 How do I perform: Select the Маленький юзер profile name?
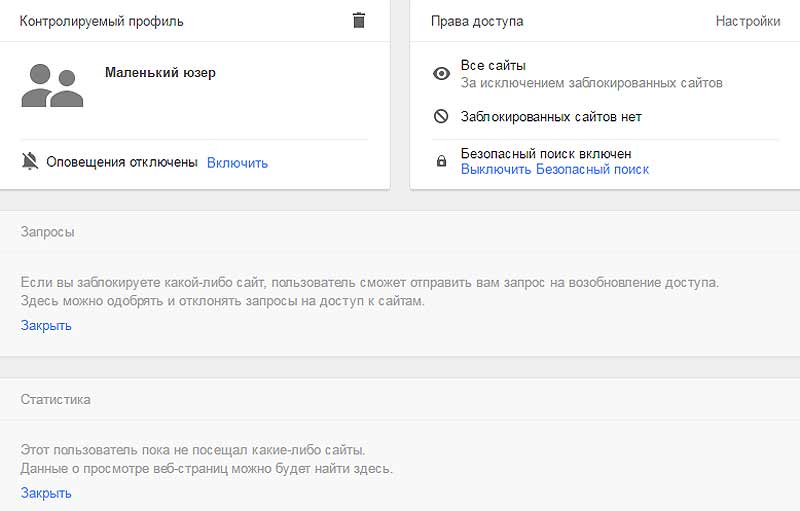160,72
